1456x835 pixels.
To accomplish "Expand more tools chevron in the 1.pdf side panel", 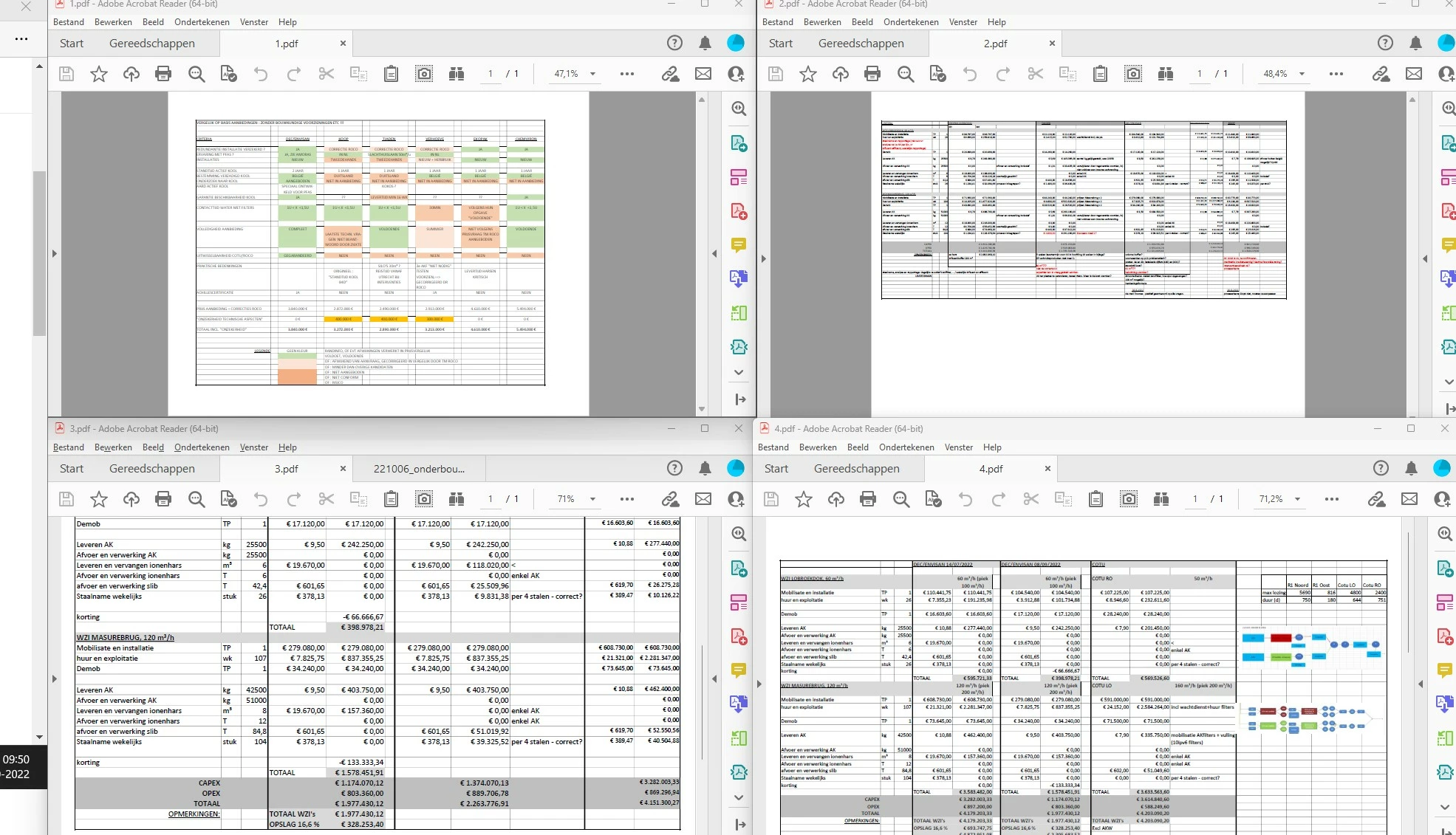I will [738, 372].
